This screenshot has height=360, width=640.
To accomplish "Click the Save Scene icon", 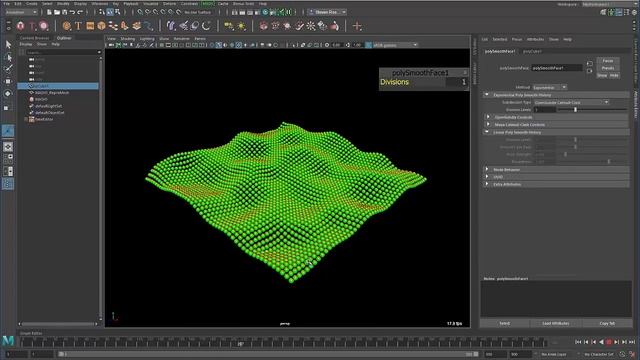I will pos(65,12).
